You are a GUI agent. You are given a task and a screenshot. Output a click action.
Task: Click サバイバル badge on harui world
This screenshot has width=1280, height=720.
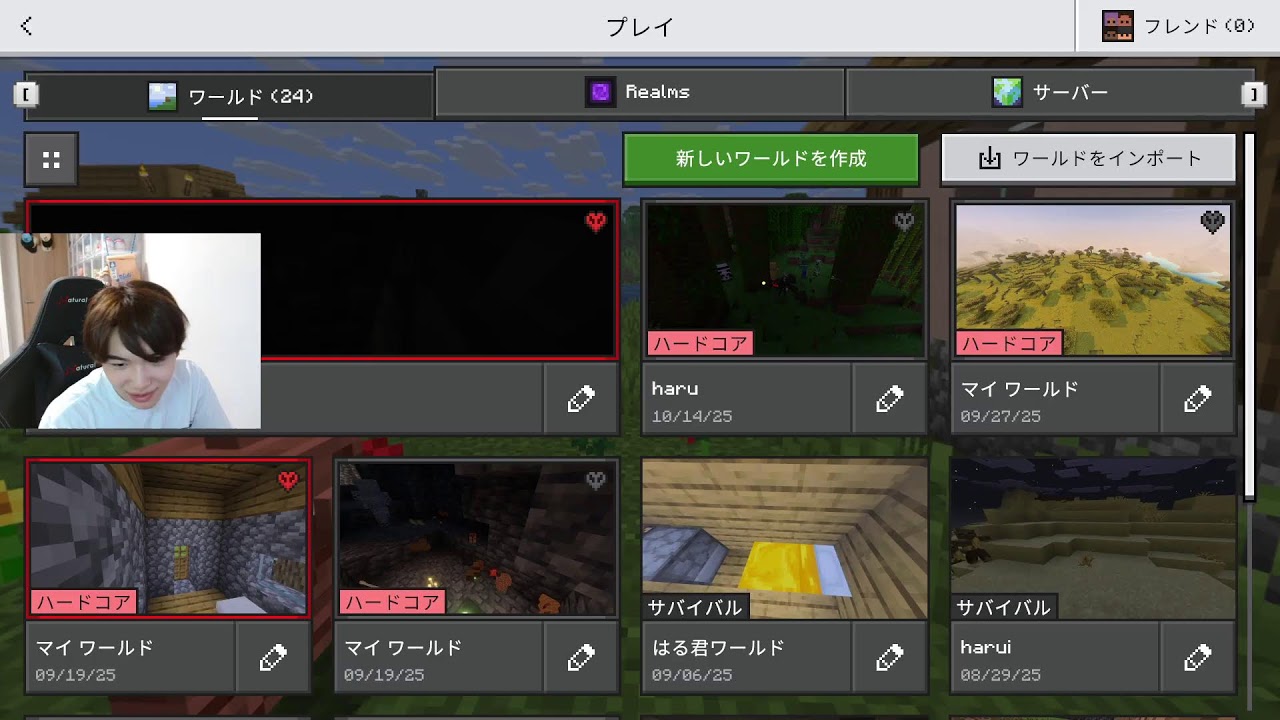click(1004, 606)
